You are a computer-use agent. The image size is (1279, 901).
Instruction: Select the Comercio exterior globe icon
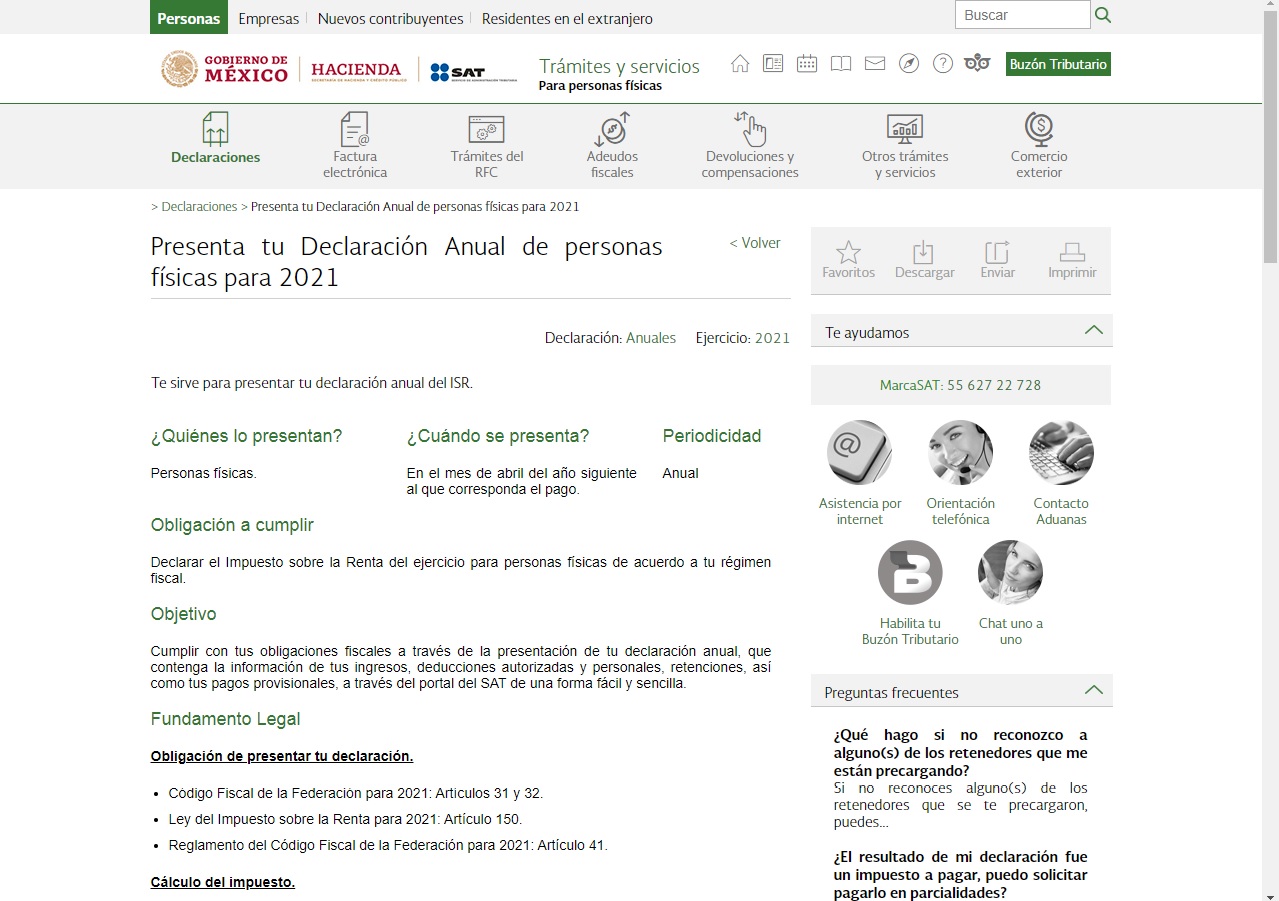(x=1039, y=129)
